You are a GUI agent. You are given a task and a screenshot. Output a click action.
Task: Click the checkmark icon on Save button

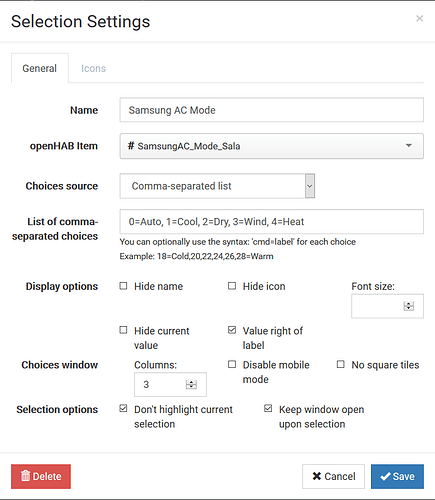tap(385, 476)
